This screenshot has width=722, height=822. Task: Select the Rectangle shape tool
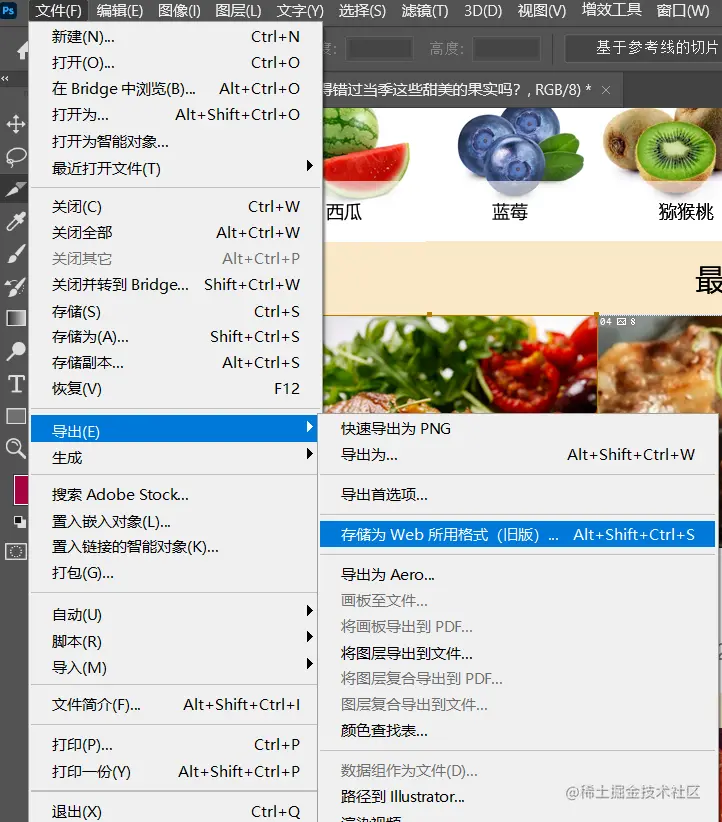(16, 416)
